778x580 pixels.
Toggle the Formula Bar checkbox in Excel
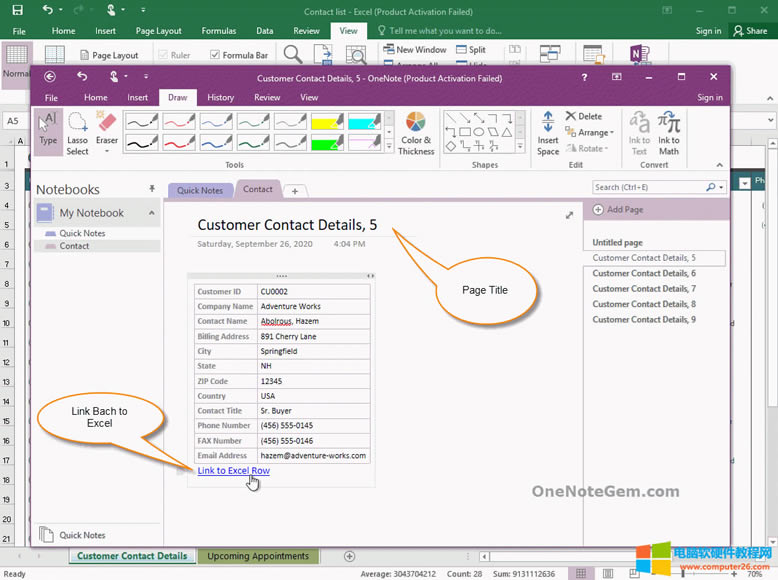[x=216, y=56]
